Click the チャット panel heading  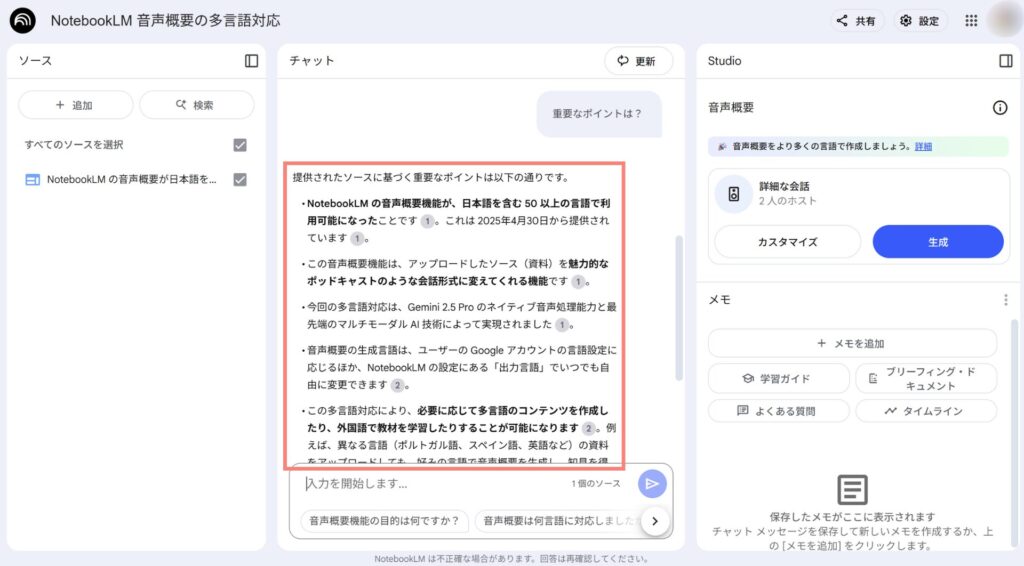point(312,61)
